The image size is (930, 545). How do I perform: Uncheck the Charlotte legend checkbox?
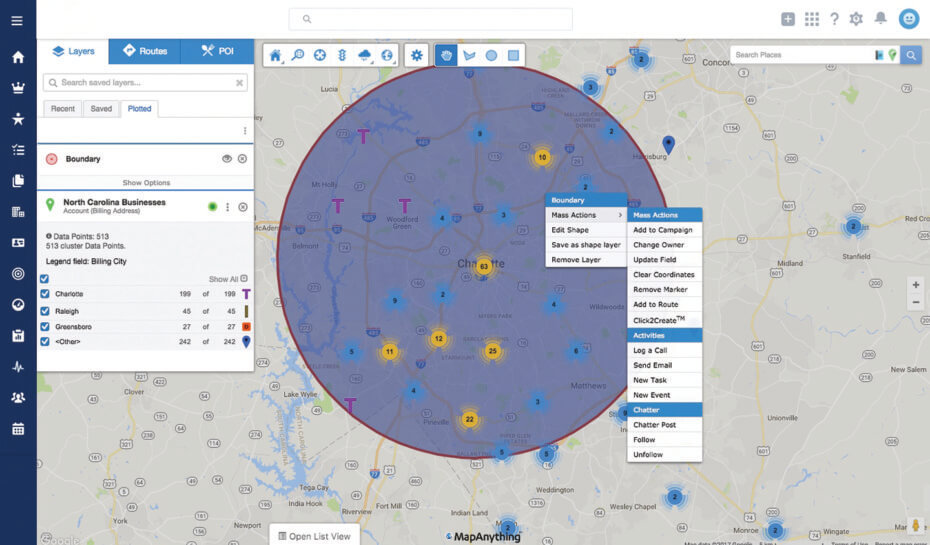coord(44,294)
